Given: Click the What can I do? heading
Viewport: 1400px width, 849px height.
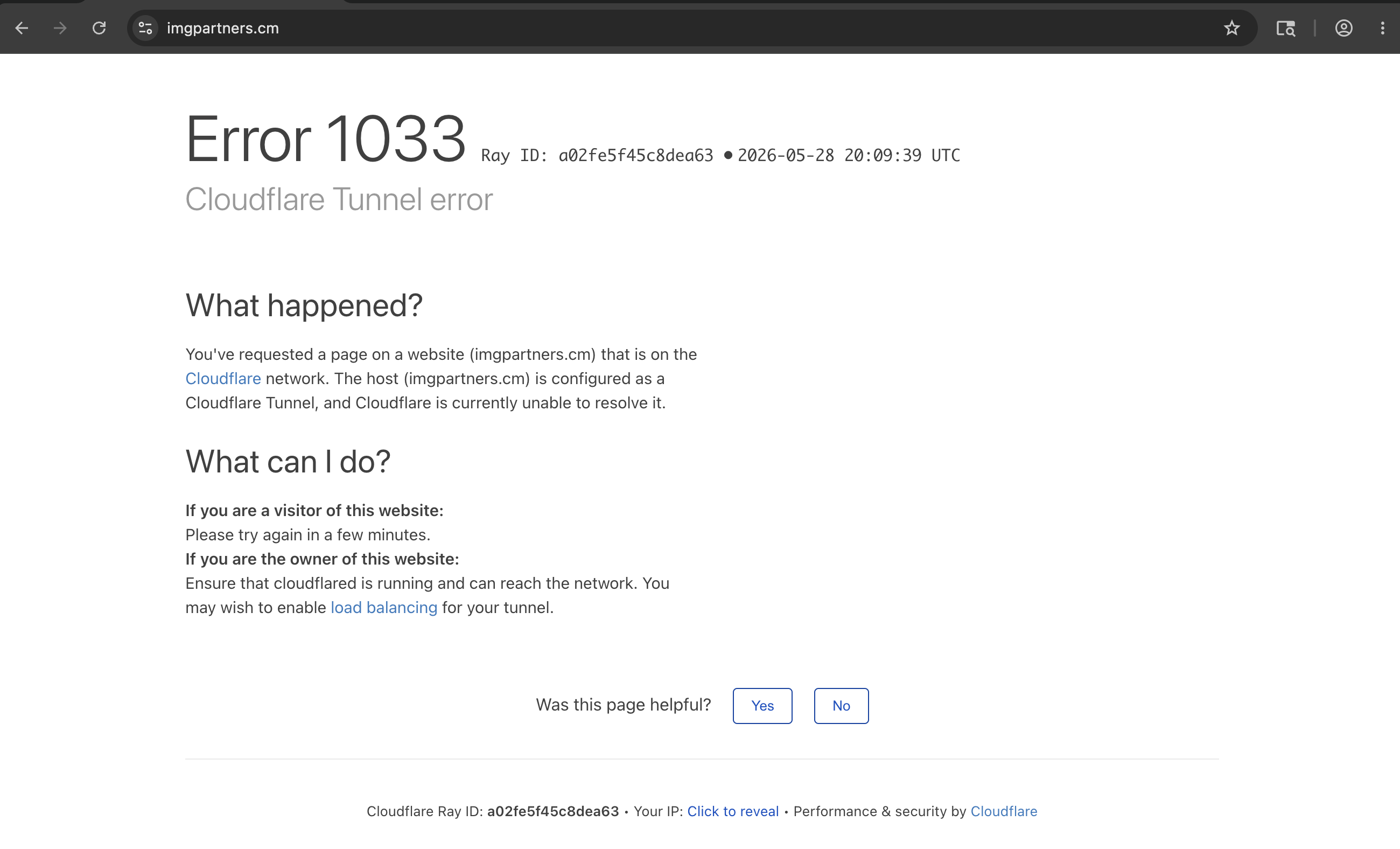Looking at the screenshot, I should (x=288, y=461).
